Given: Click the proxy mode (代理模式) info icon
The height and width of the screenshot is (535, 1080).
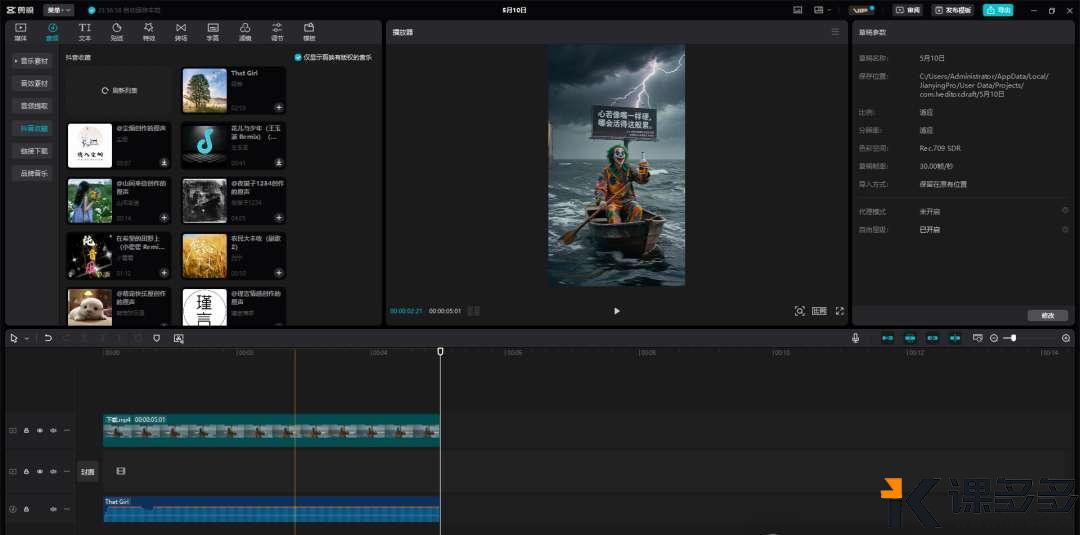Looking at the screenshot, I should tap(1066, 211).
